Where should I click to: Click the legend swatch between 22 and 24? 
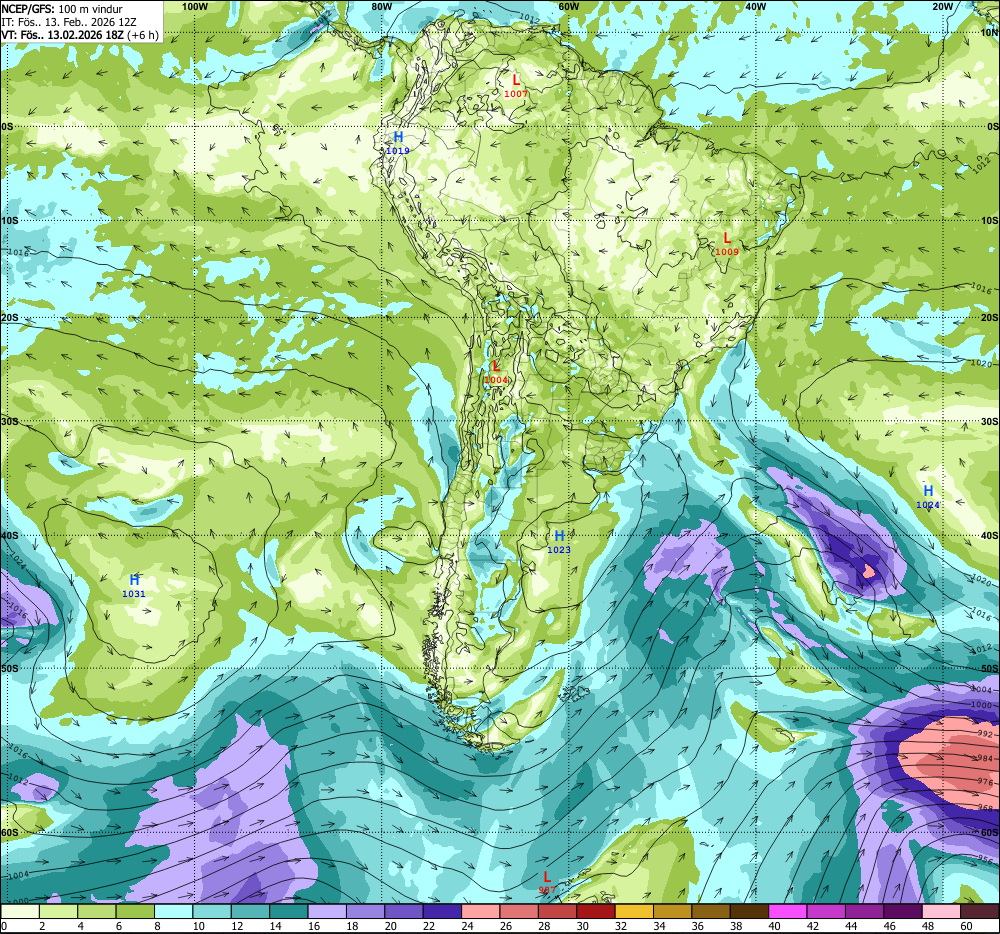tap(442, 912)
